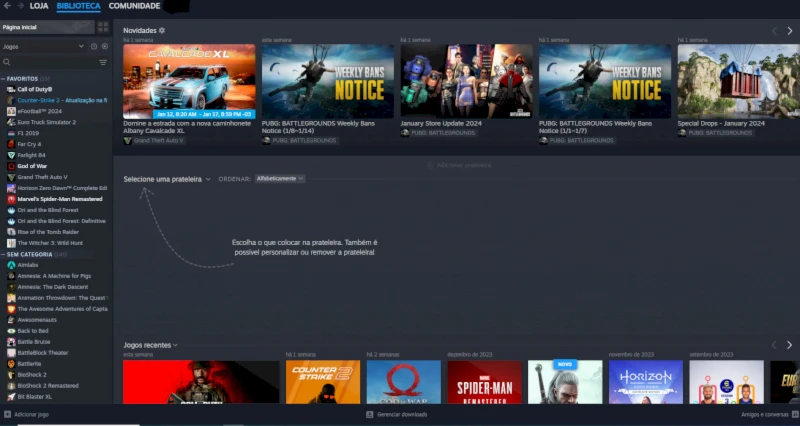
Task: Switch to the collections grid view icon
Action: pyautogui.click(x=103, y=27)
